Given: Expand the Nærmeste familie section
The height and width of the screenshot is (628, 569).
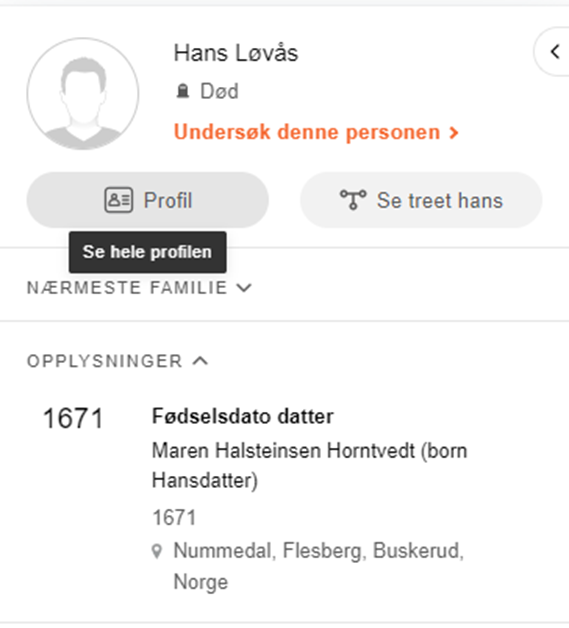Looking at the screenshot, I should click(x=139, y=288).
